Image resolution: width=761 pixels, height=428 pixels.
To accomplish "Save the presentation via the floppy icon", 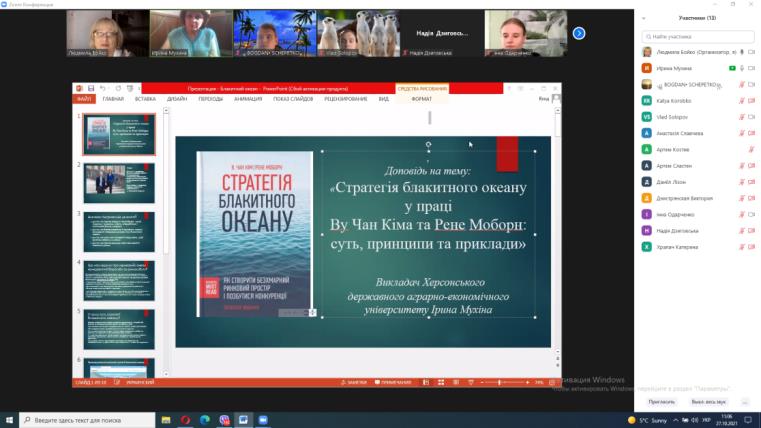I will [91, 88].
